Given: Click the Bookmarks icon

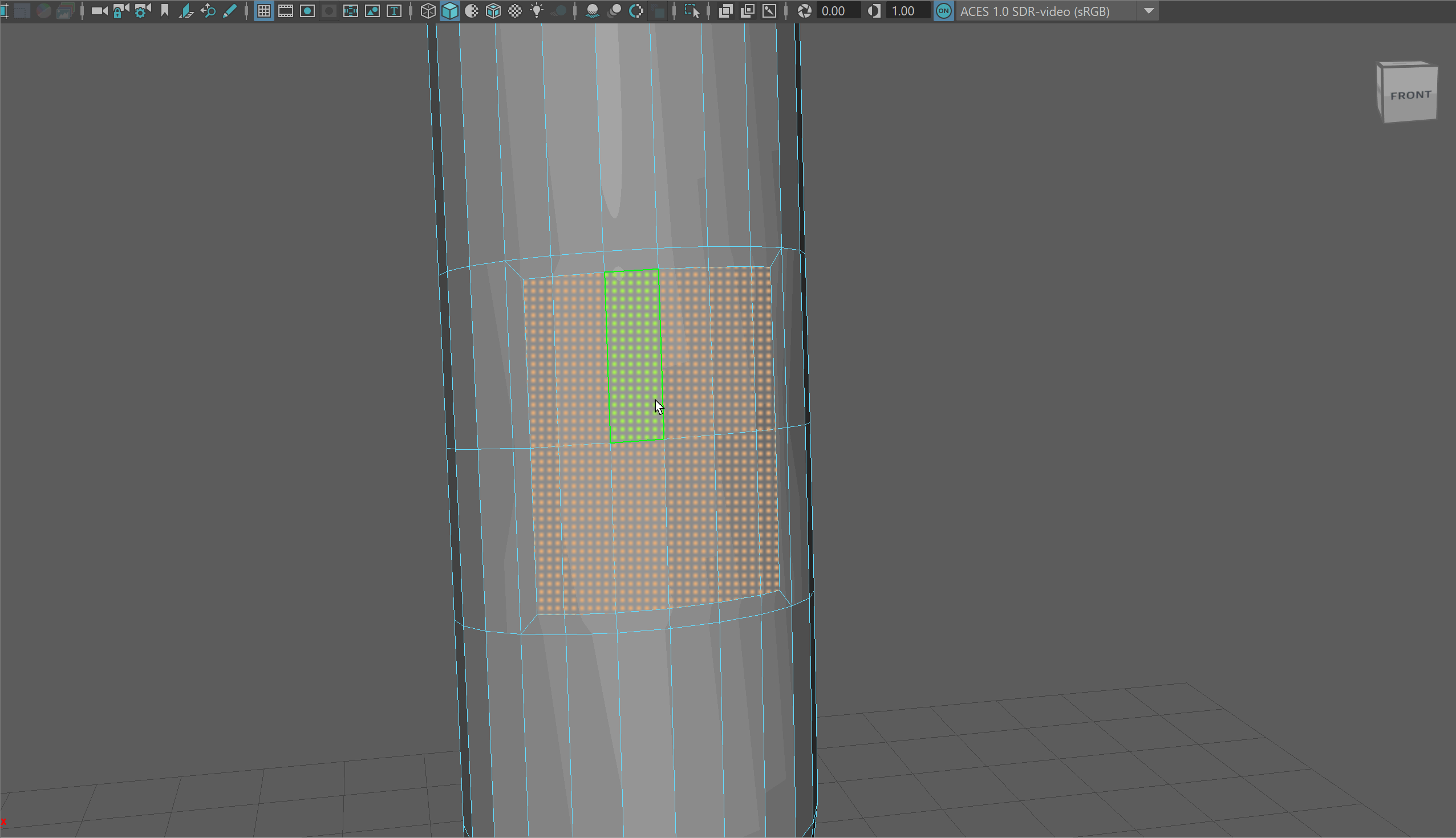Looking at the screenshot, I should coord(165,11).
